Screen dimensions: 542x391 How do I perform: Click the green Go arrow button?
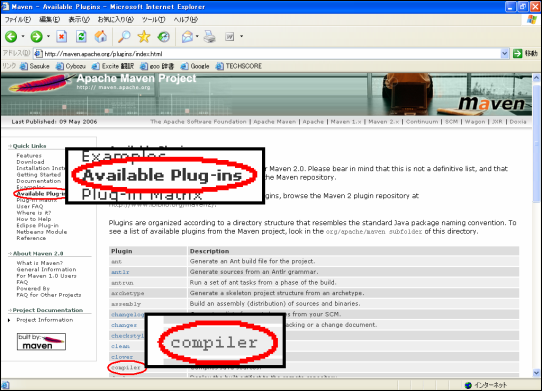pyautogui.click(x=517, y=54)
